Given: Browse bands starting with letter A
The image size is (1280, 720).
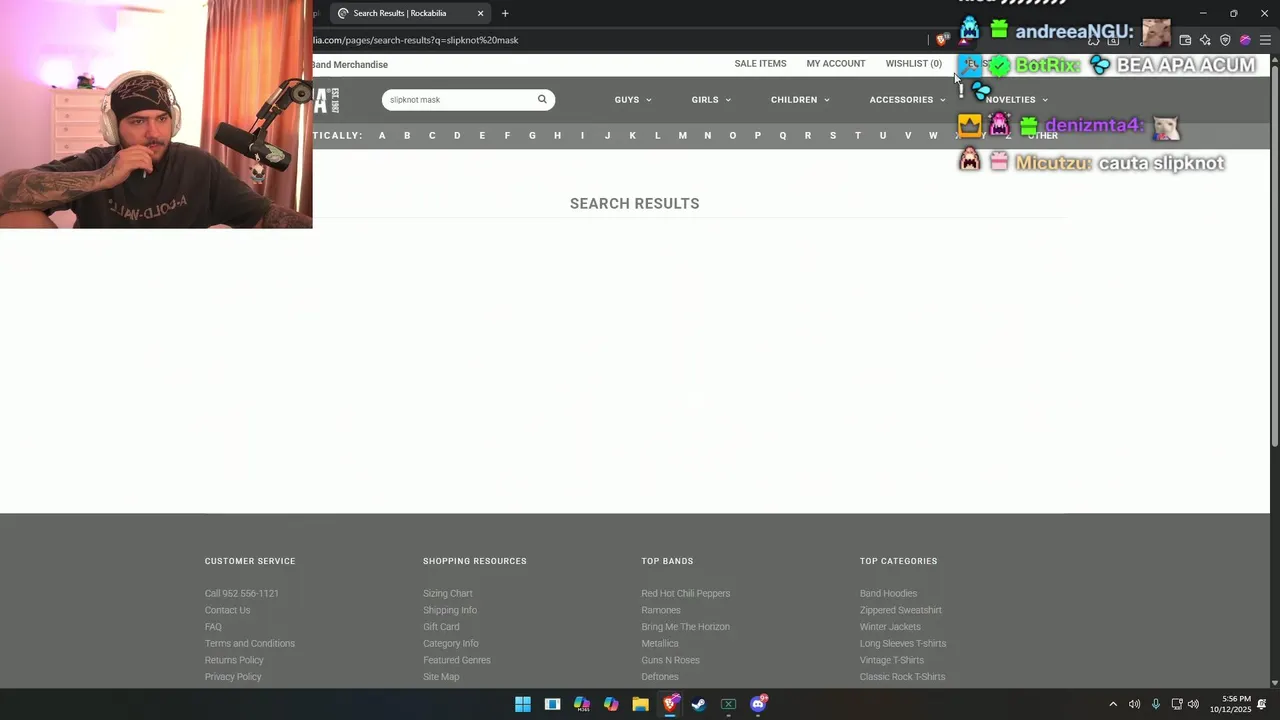Looking at the screenshot, I should coord(382,135).
